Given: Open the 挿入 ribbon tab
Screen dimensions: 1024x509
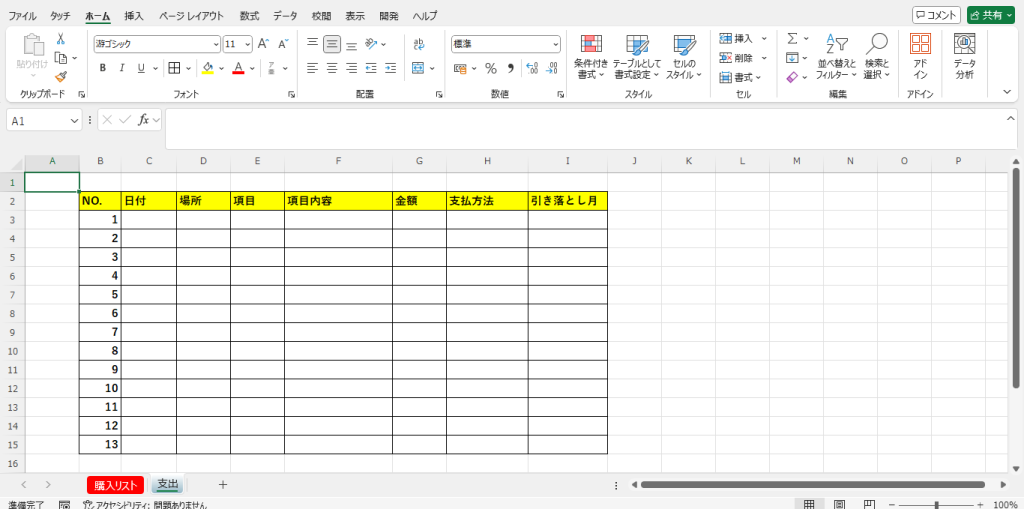Looking at the screenshot, I should [134, 16].
